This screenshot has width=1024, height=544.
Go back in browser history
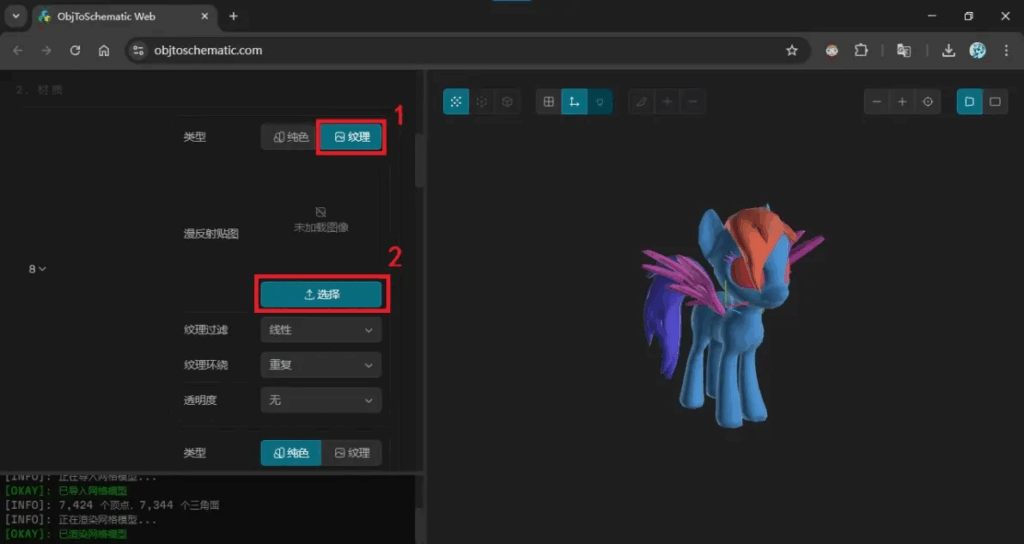(18, 50)
